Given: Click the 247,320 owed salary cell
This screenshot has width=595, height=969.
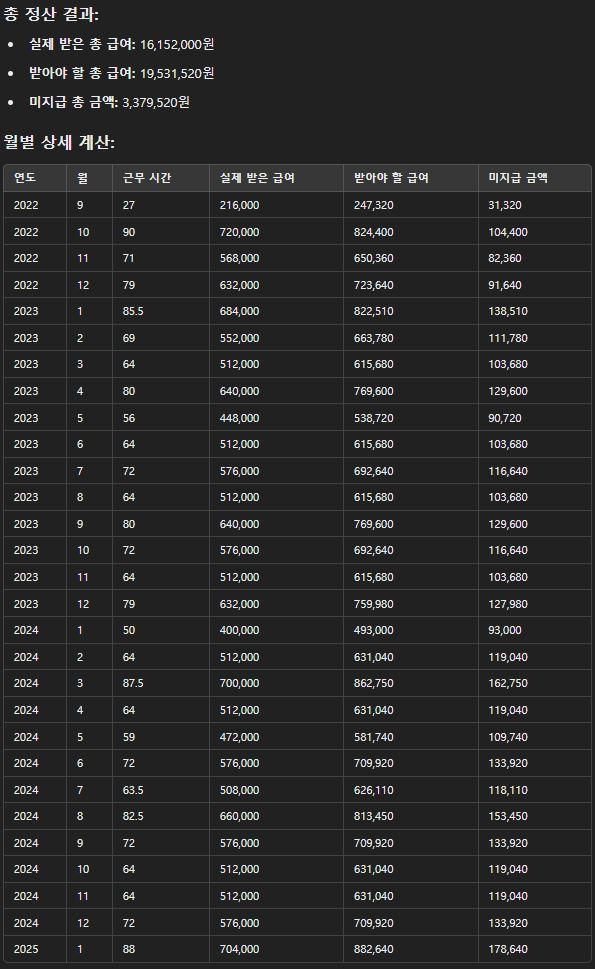Looking at the screenshot, I should tap(373, 205).
